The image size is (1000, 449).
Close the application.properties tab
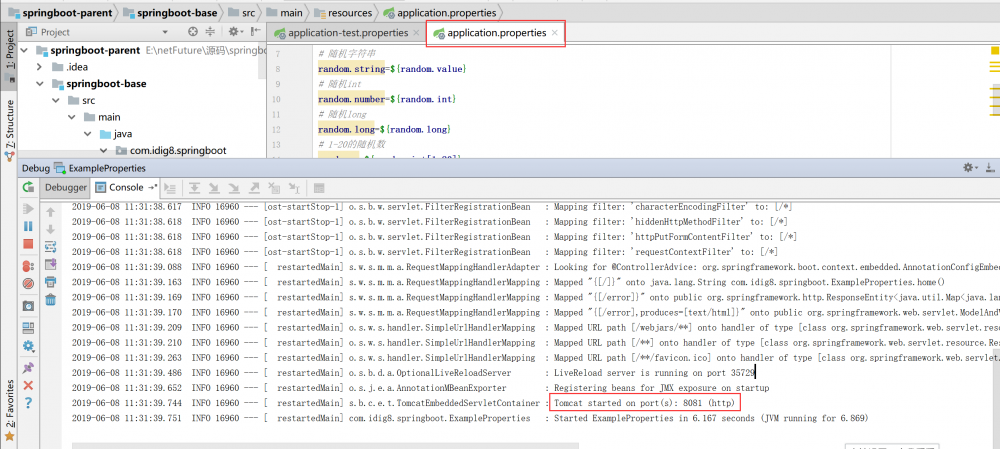point(555,33)
